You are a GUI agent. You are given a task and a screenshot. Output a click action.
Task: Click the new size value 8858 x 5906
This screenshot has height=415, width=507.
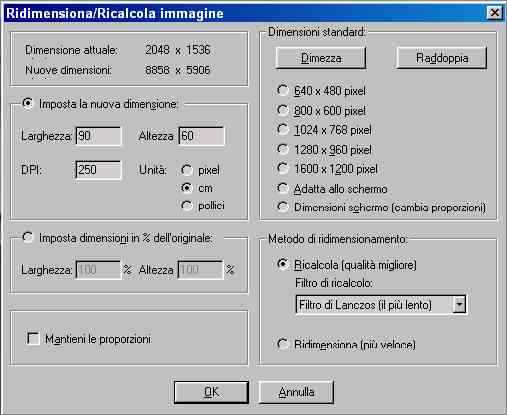[x=178, y=70]
